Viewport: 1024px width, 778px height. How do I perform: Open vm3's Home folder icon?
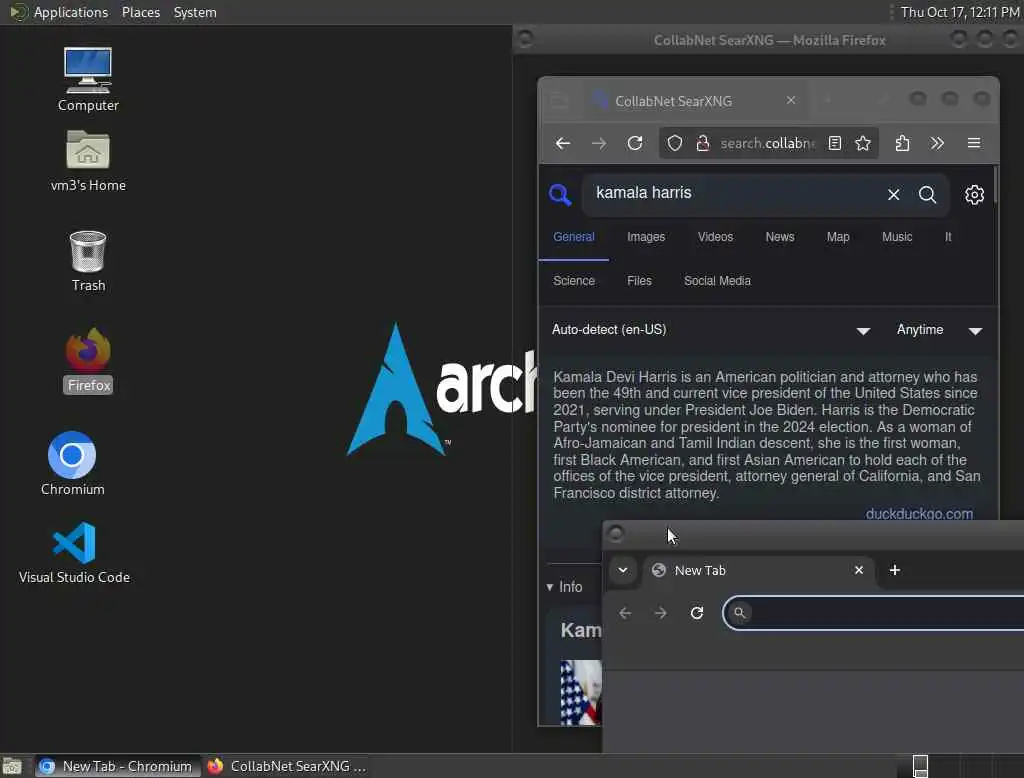point(88,160)
